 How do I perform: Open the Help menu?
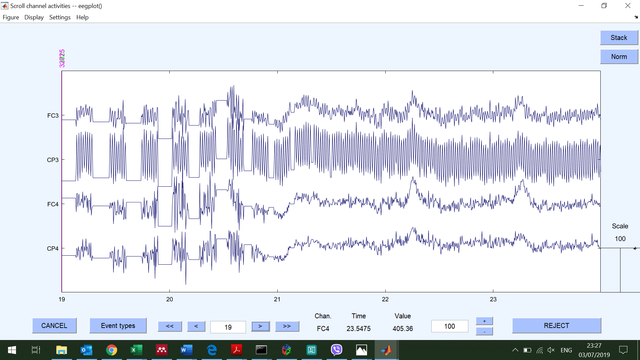tap(82, 18)
